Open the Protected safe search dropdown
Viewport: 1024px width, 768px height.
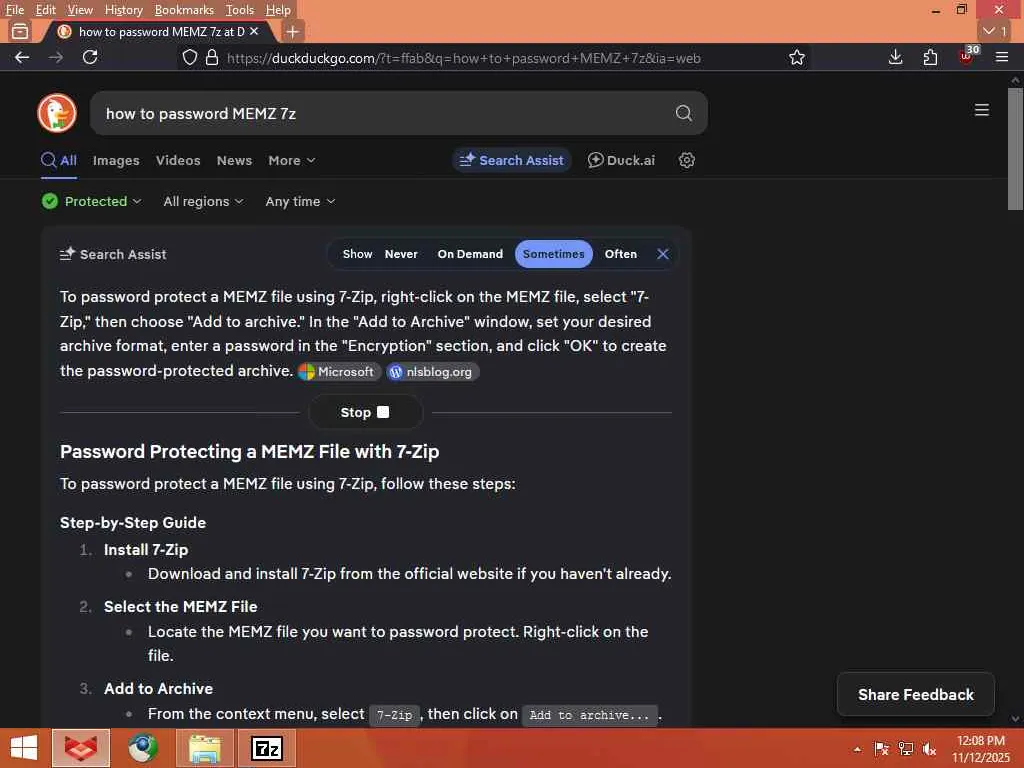click(x=91, y=201)
